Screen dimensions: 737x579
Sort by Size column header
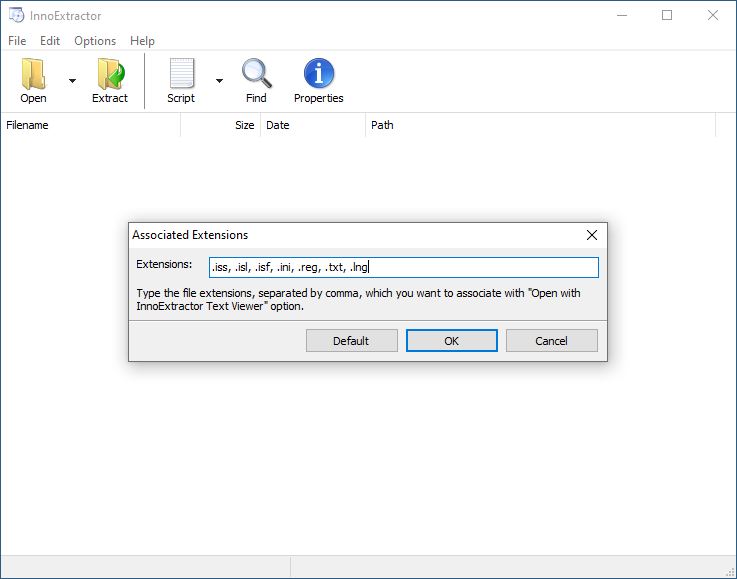(220, 125)
